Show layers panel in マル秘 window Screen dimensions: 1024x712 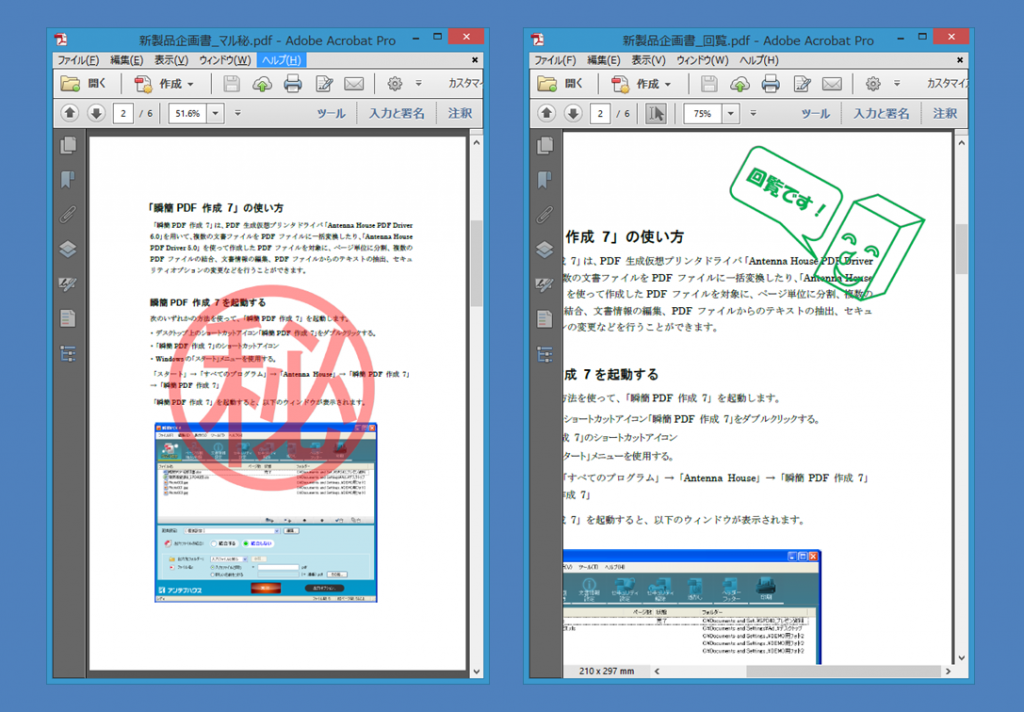tap(68, 249)
